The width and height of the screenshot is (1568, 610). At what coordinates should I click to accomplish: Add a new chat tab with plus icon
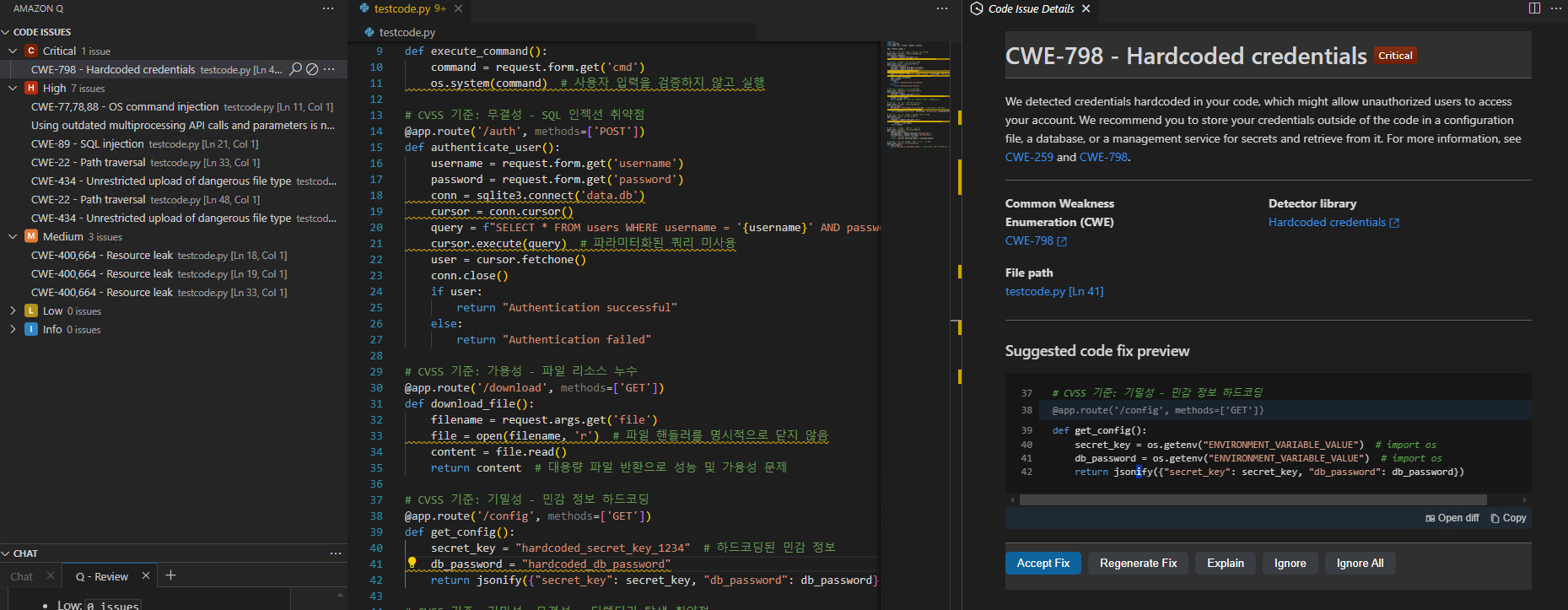point(170,575)
